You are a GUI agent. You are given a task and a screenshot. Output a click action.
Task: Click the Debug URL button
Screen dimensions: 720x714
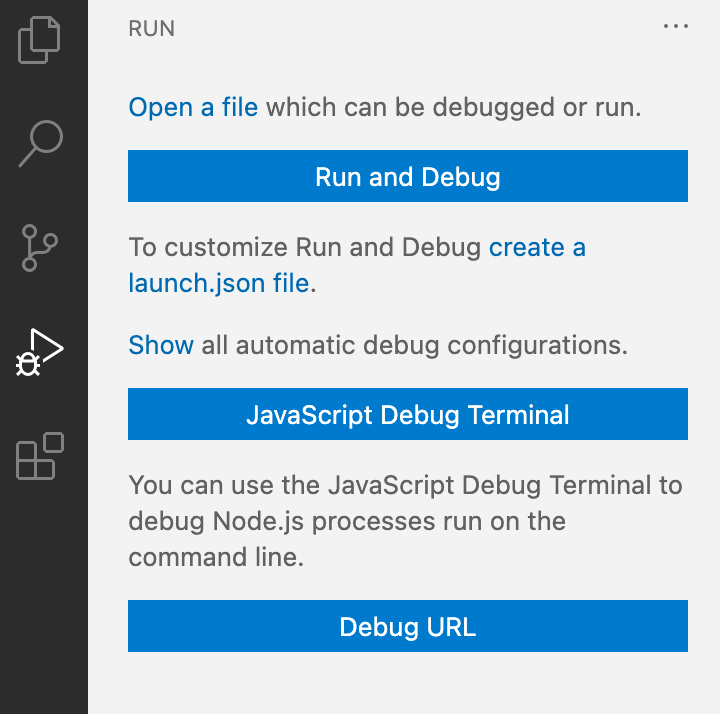[408, 627]
